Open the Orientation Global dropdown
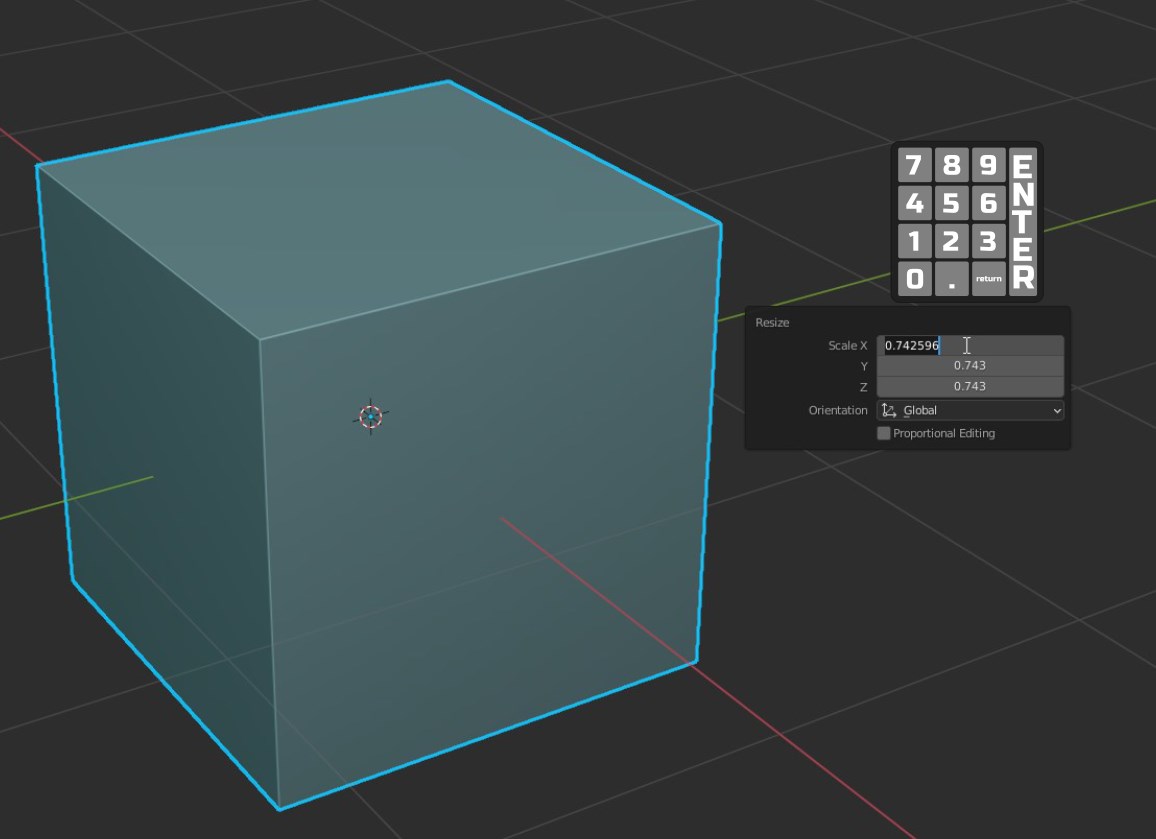This screenshot has height=839, width=1156. 970,411
